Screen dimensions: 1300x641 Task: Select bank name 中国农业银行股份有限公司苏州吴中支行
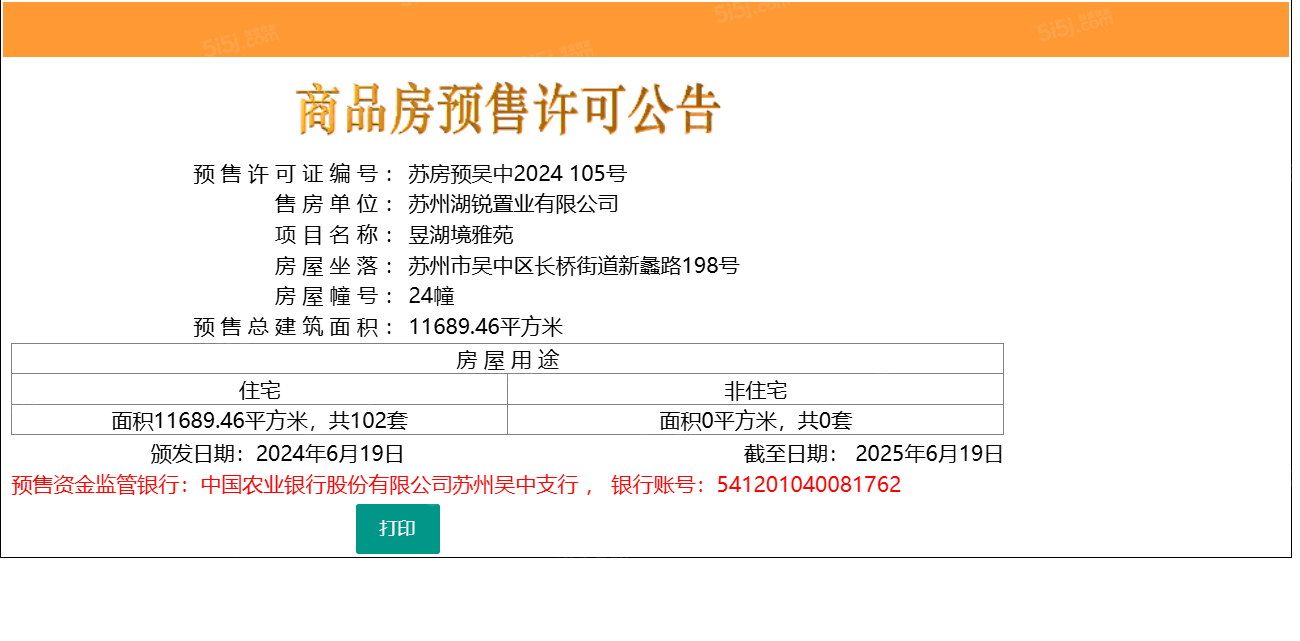click(390, 485)
